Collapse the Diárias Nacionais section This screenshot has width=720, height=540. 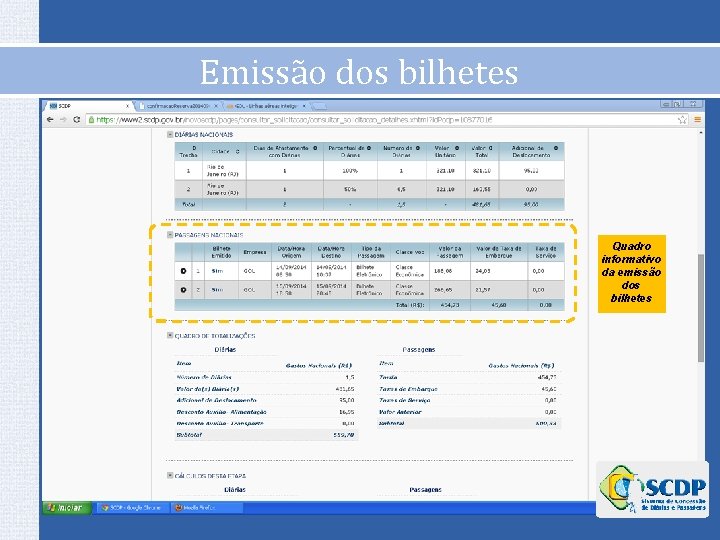pos(170,135)
